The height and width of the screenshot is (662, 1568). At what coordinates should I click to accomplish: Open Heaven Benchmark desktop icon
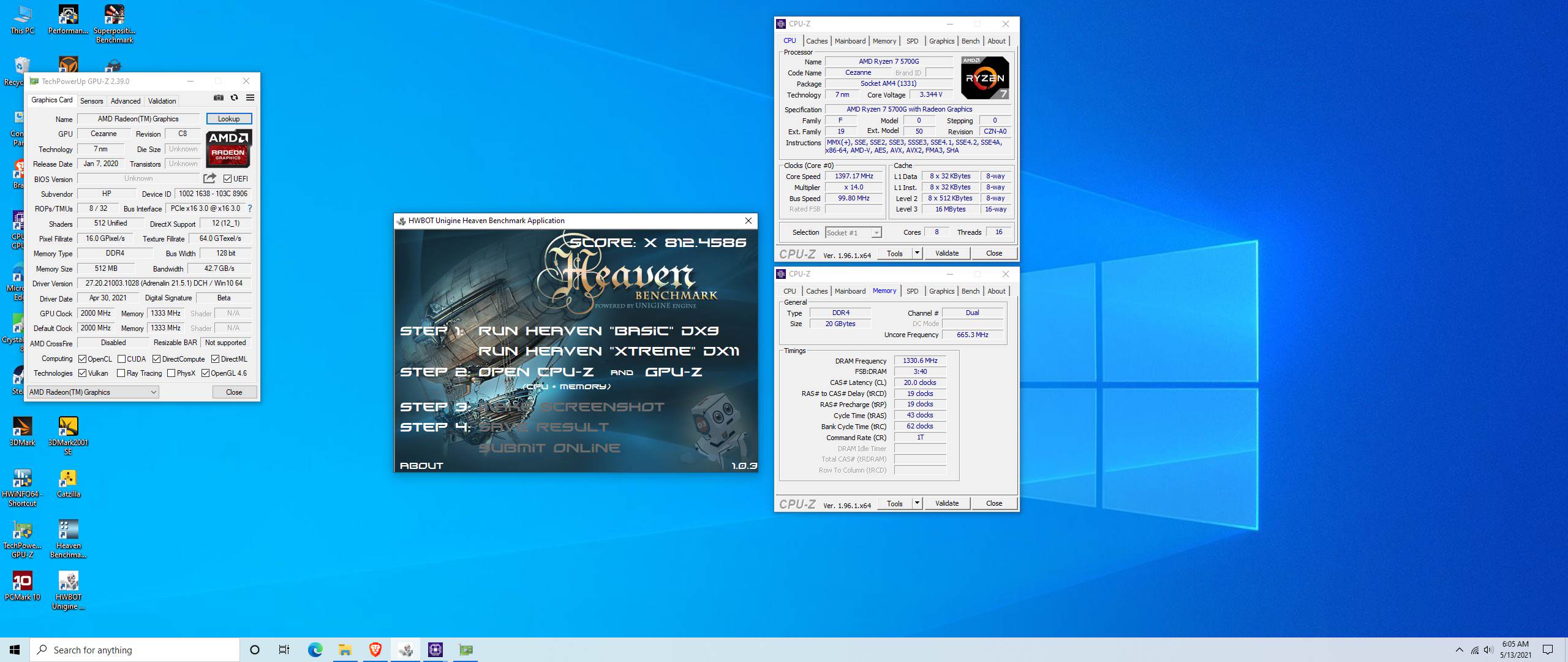coord(68,539)
